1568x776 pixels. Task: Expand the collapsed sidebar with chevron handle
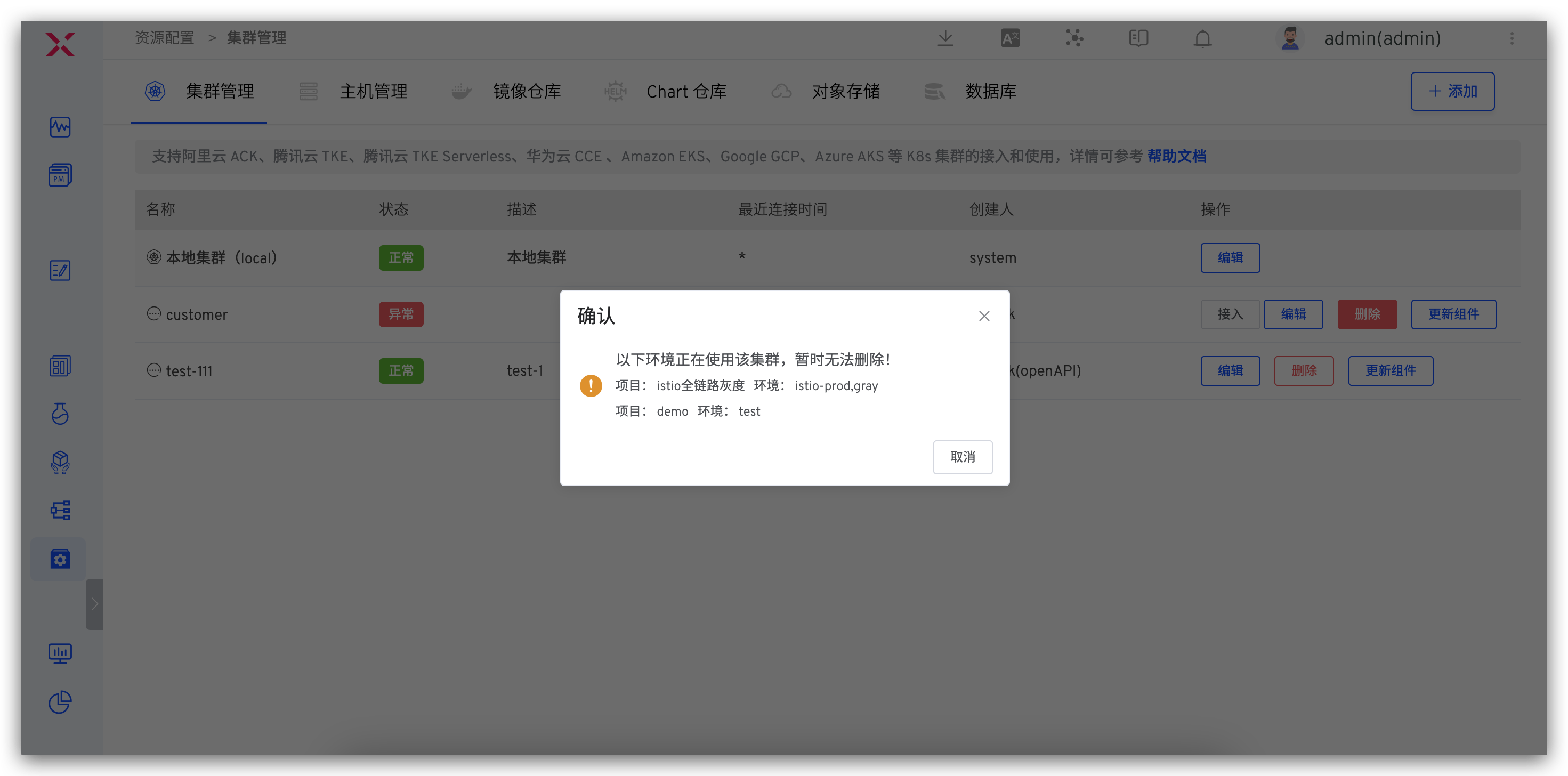click(94, 604)
